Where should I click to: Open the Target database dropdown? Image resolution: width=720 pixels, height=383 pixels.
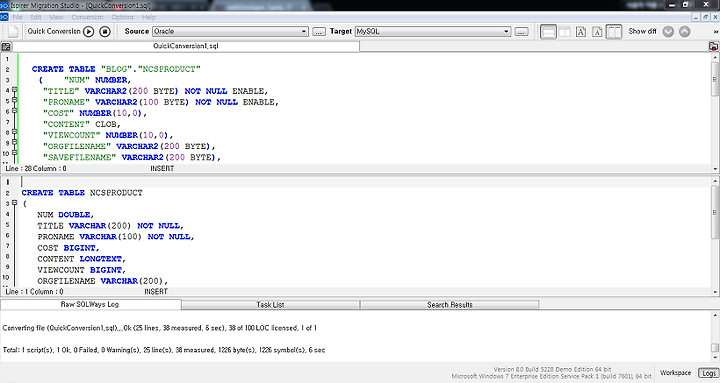tap(433, 31)
